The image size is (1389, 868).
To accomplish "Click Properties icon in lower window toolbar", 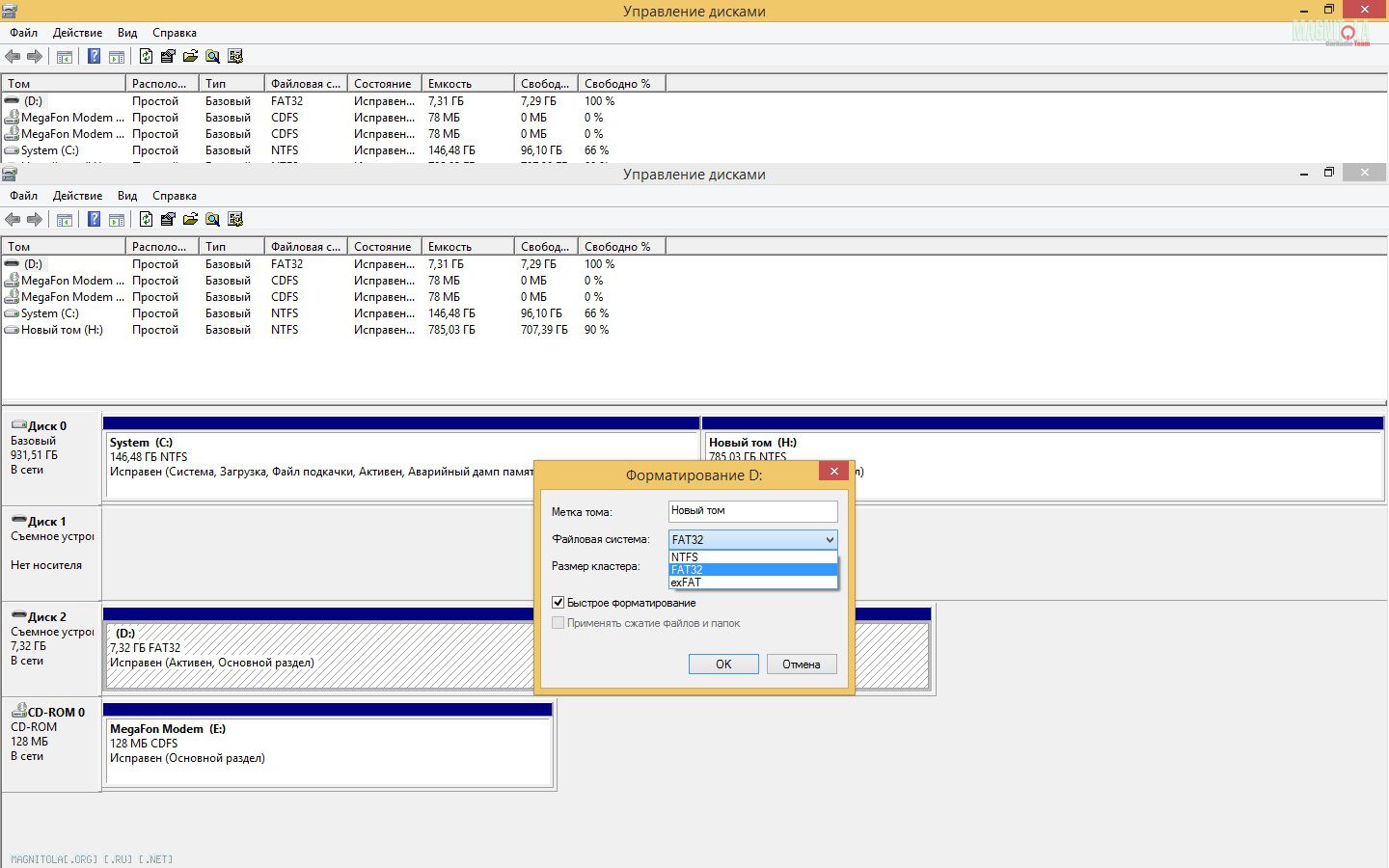I will click(168, 220).
